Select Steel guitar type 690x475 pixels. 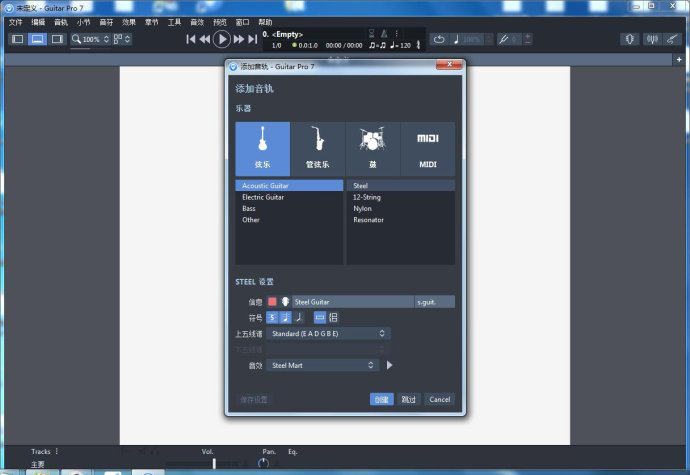click(x=401, y=185)
